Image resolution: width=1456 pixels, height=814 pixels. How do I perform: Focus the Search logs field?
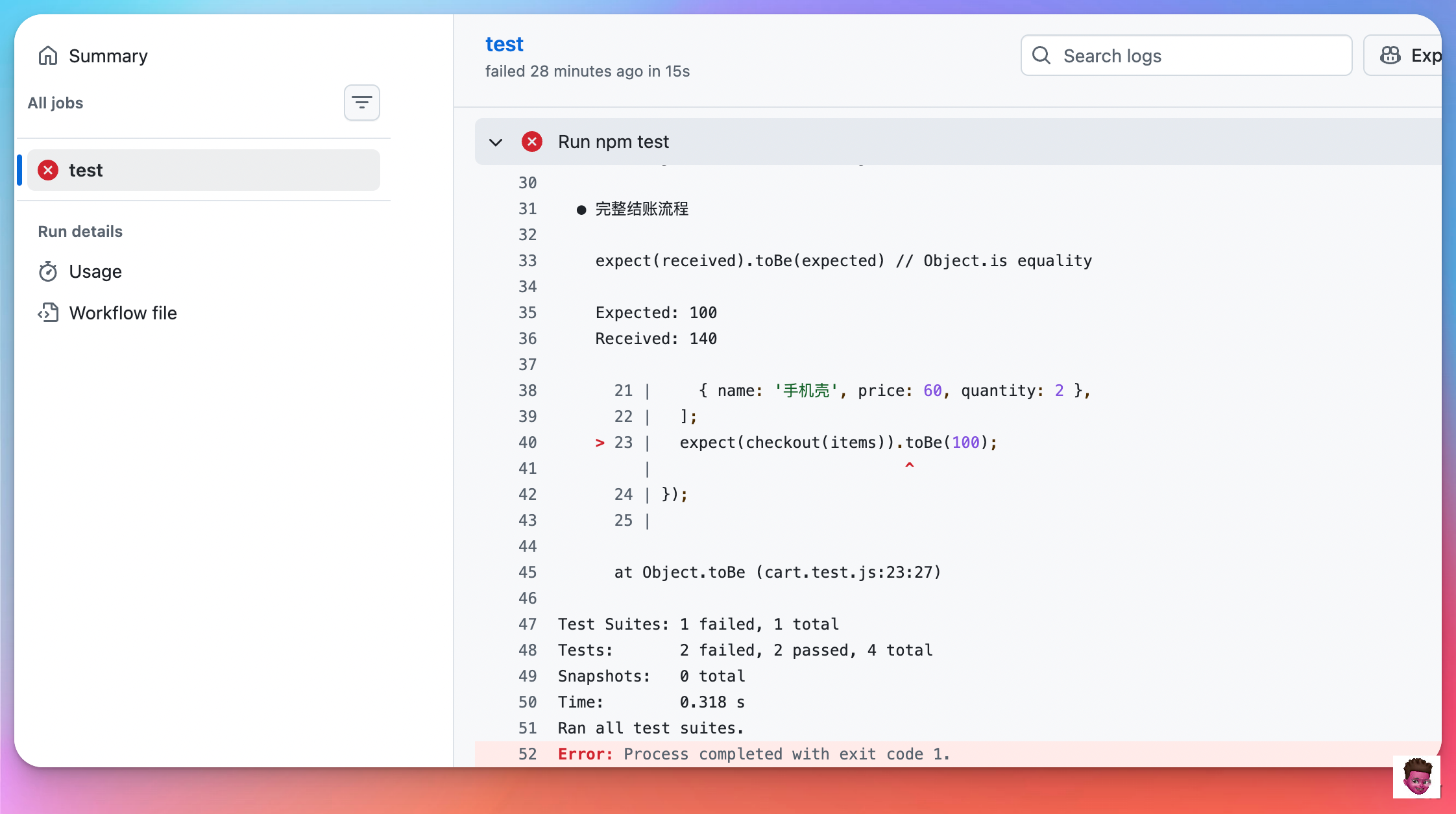(x=1187, y=55)
